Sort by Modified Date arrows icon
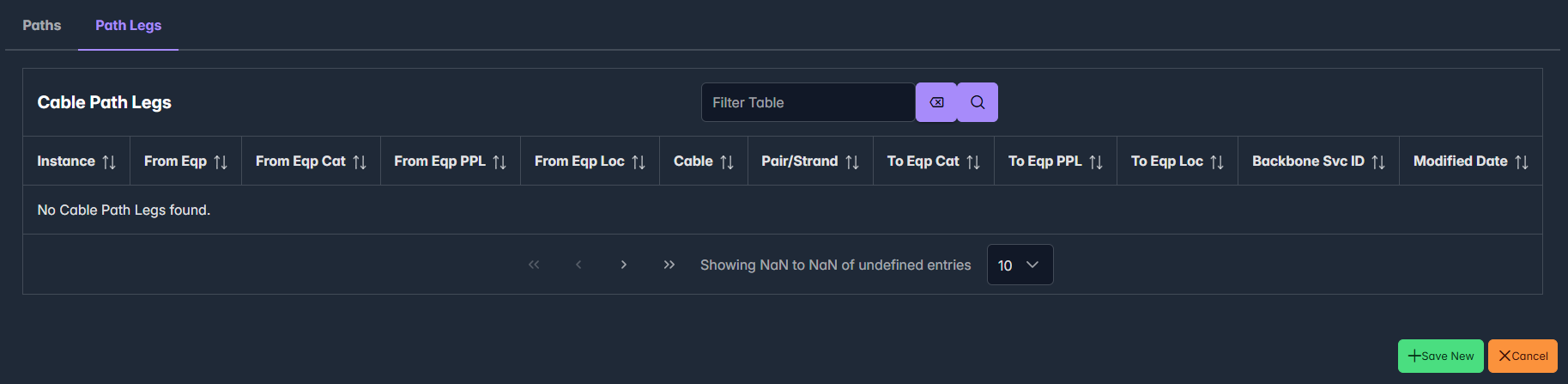Image resolution: width=1568 pixels, height=384 pixels. (x=1522, y=162)
